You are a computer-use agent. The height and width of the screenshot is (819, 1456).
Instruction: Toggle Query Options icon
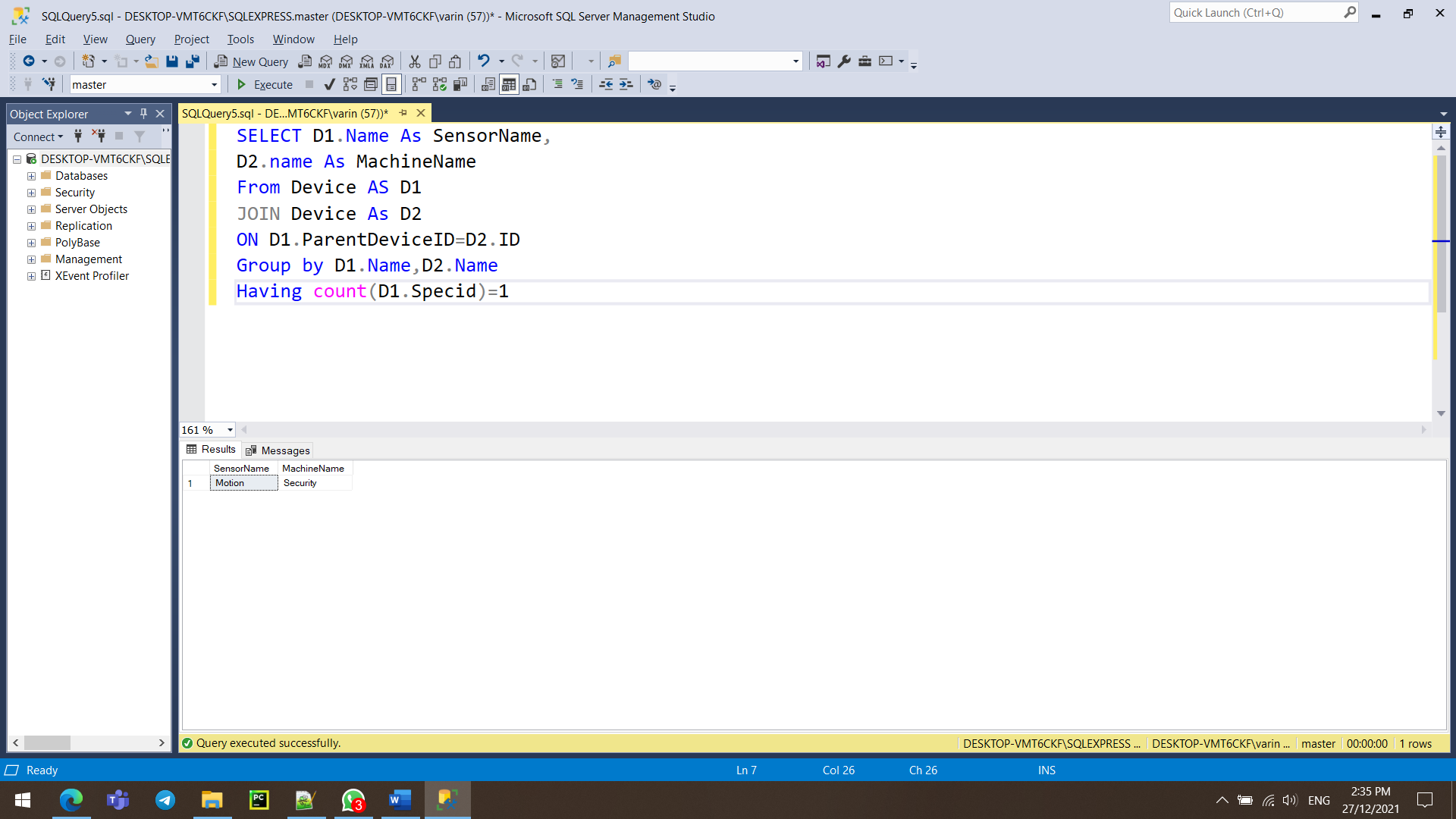tap(371, 84)
